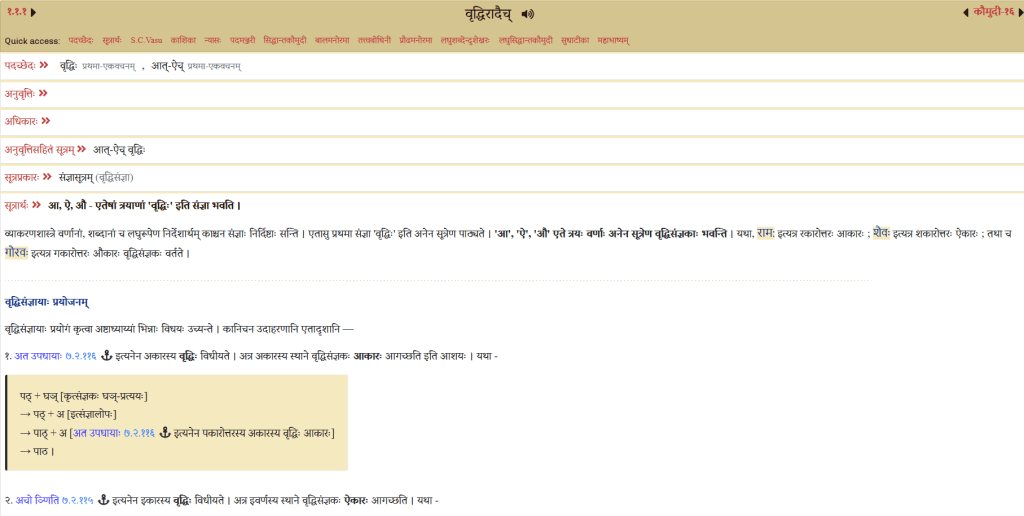Viewport: 1024px width, 516px height.
Task: Expand the अनुवृत्तिः section
Action: pos(43,93)
